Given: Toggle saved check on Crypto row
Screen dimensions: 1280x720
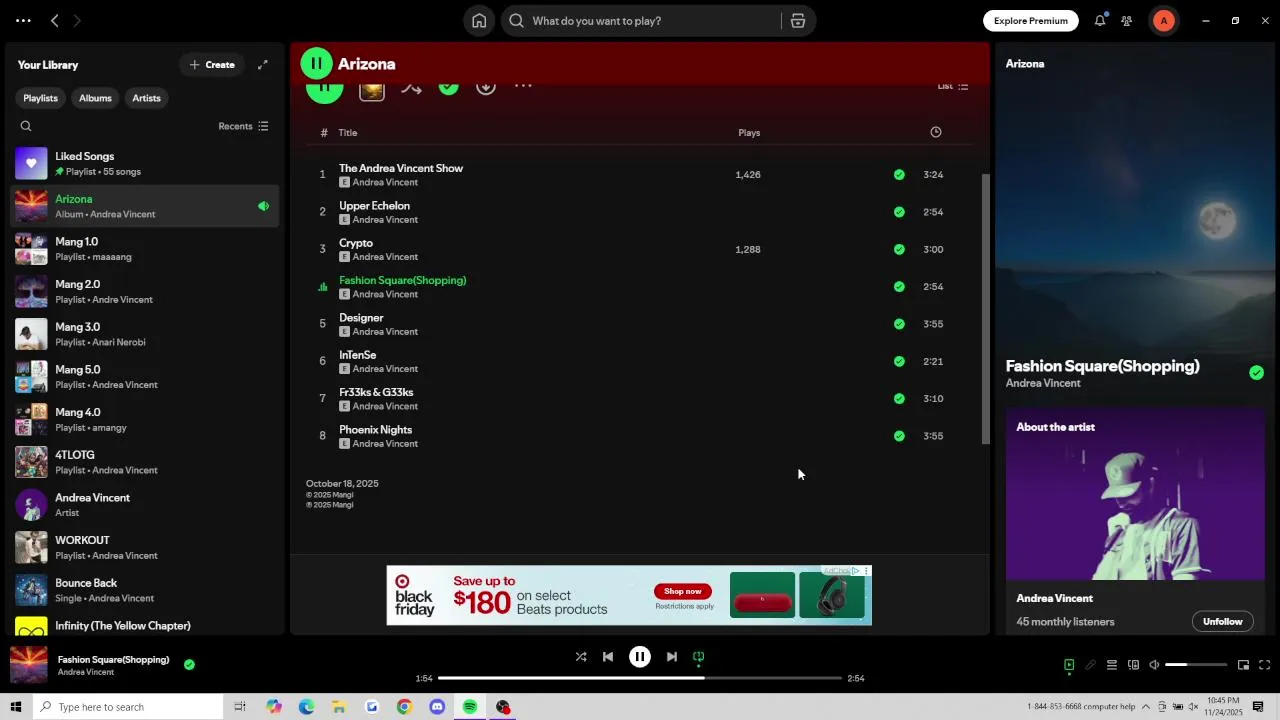Looking at the screenshot, I should (899, 250).
